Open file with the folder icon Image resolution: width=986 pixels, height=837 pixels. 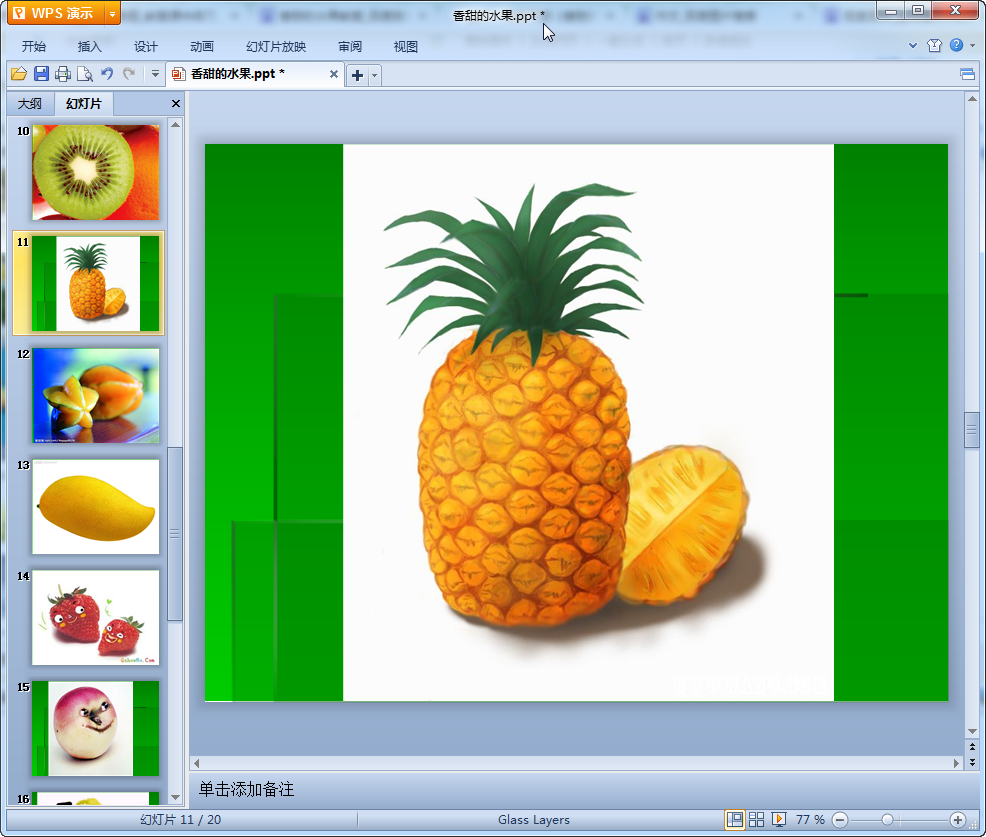pos(19,74)
